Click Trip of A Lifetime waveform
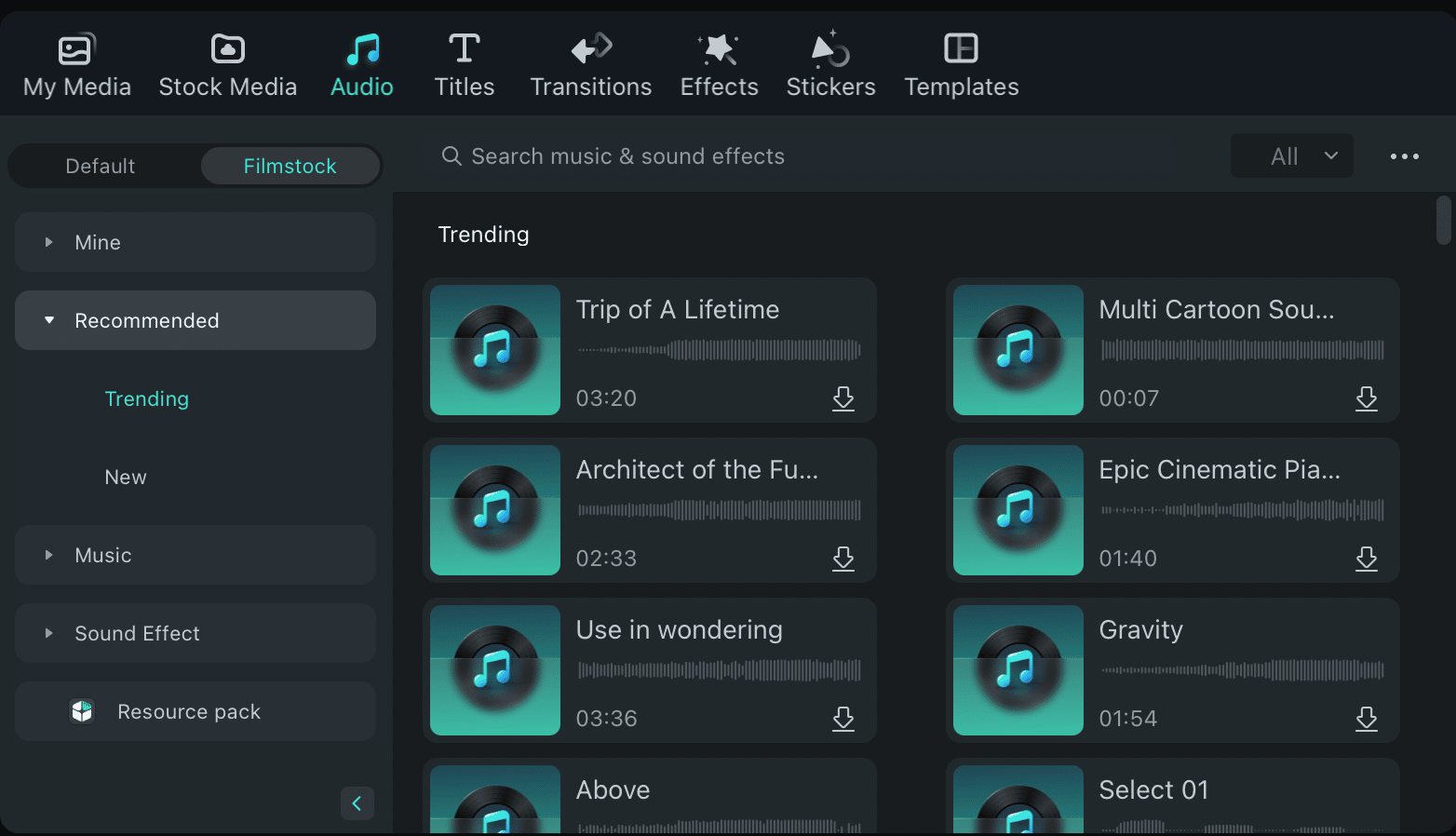Viewport: 1456px width, 836px height. tap(719, 350)
